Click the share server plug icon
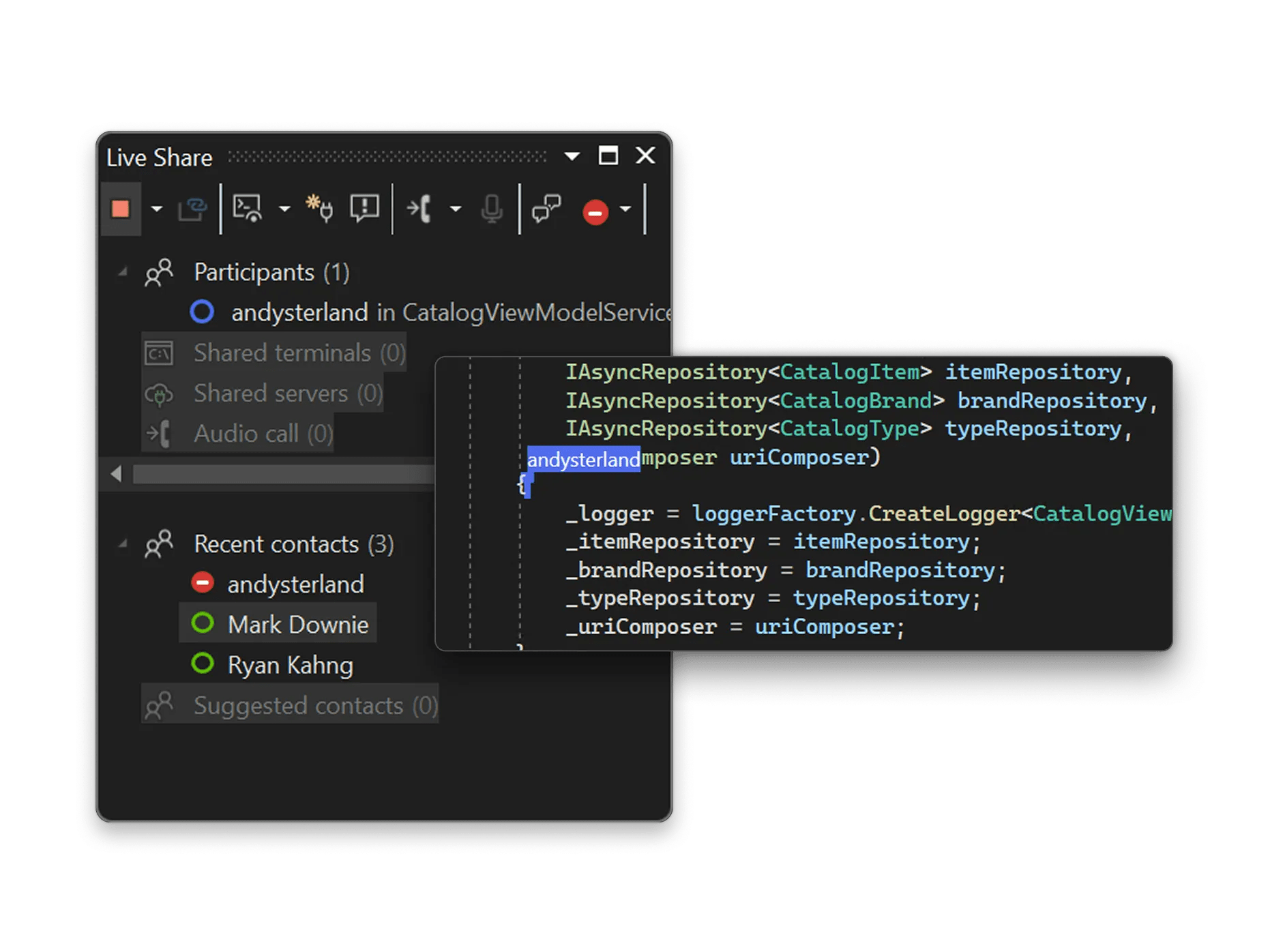The image size is (1270, 952). point(319,209)
